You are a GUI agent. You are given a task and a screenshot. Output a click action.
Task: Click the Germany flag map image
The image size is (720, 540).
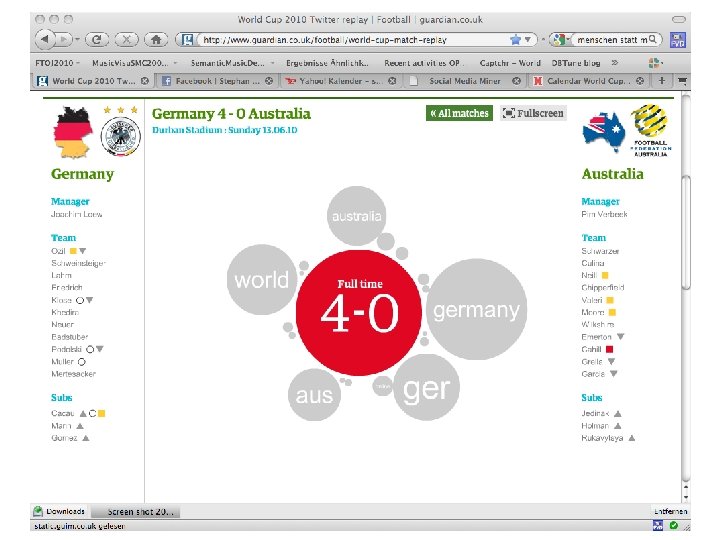pyautogui.click(x=73, y=132)
